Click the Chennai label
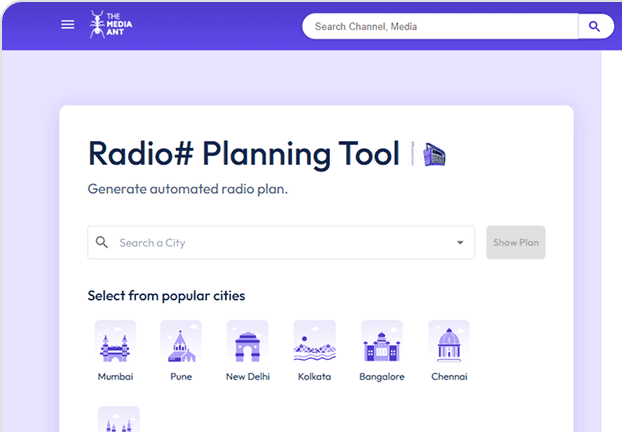 tap(449, 376)
